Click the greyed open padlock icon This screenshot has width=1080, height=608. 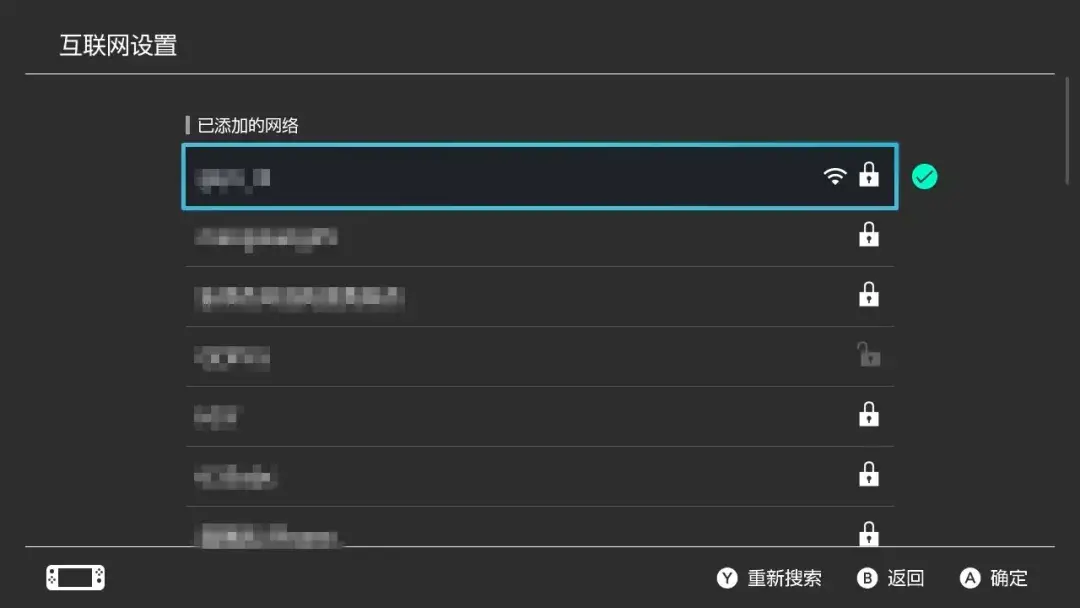coord(869,354)
